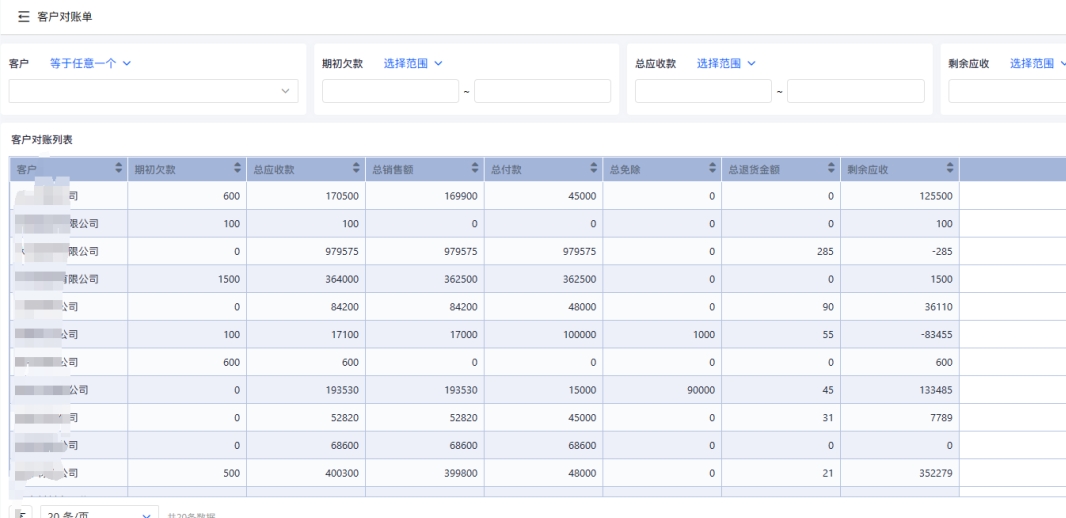Select 总退货金额 column header
The width and height of the screenshot is (1066, 518).
(780, 169)
